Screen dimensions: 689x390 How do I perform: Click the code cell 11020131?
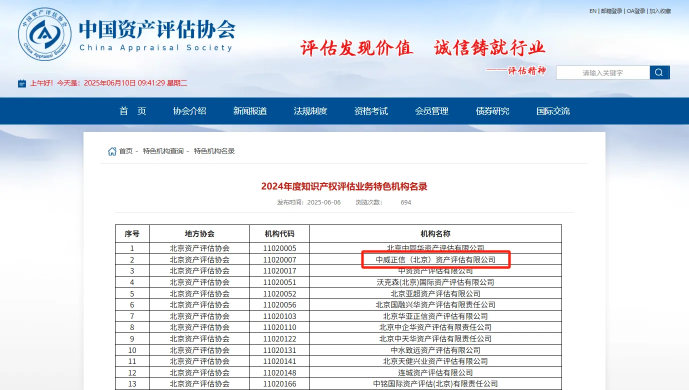(279, 350)
